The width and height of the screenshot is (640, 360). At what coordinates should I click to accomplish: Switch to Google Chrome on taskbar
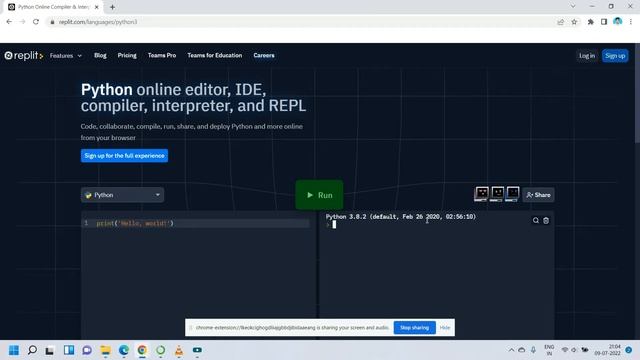[142, 350]
